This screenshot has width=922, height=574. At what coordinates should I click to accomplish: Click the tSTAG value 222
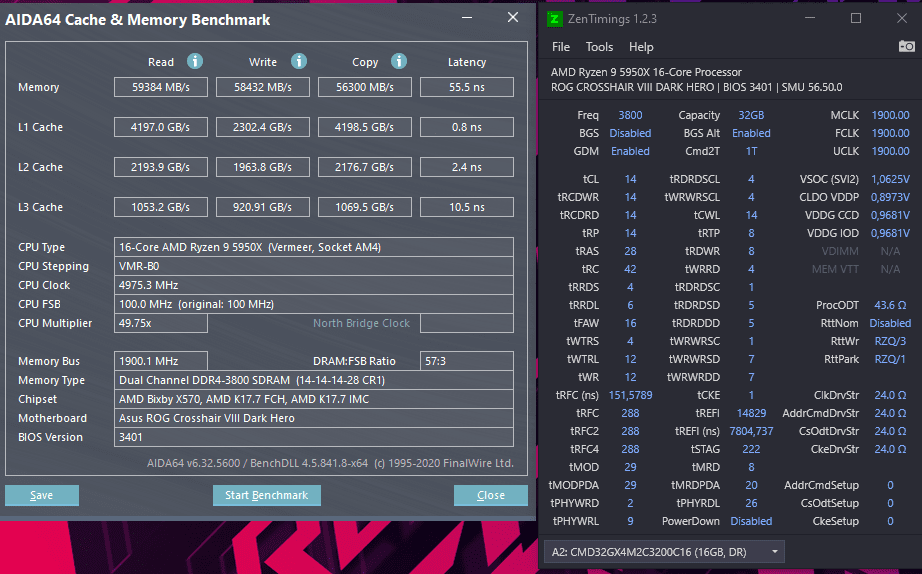[751, 449]
